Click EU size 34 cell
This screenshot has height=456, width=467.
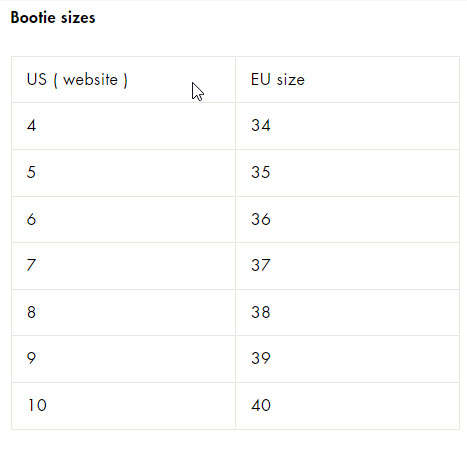pyautogui.click(x=348, y=126)
